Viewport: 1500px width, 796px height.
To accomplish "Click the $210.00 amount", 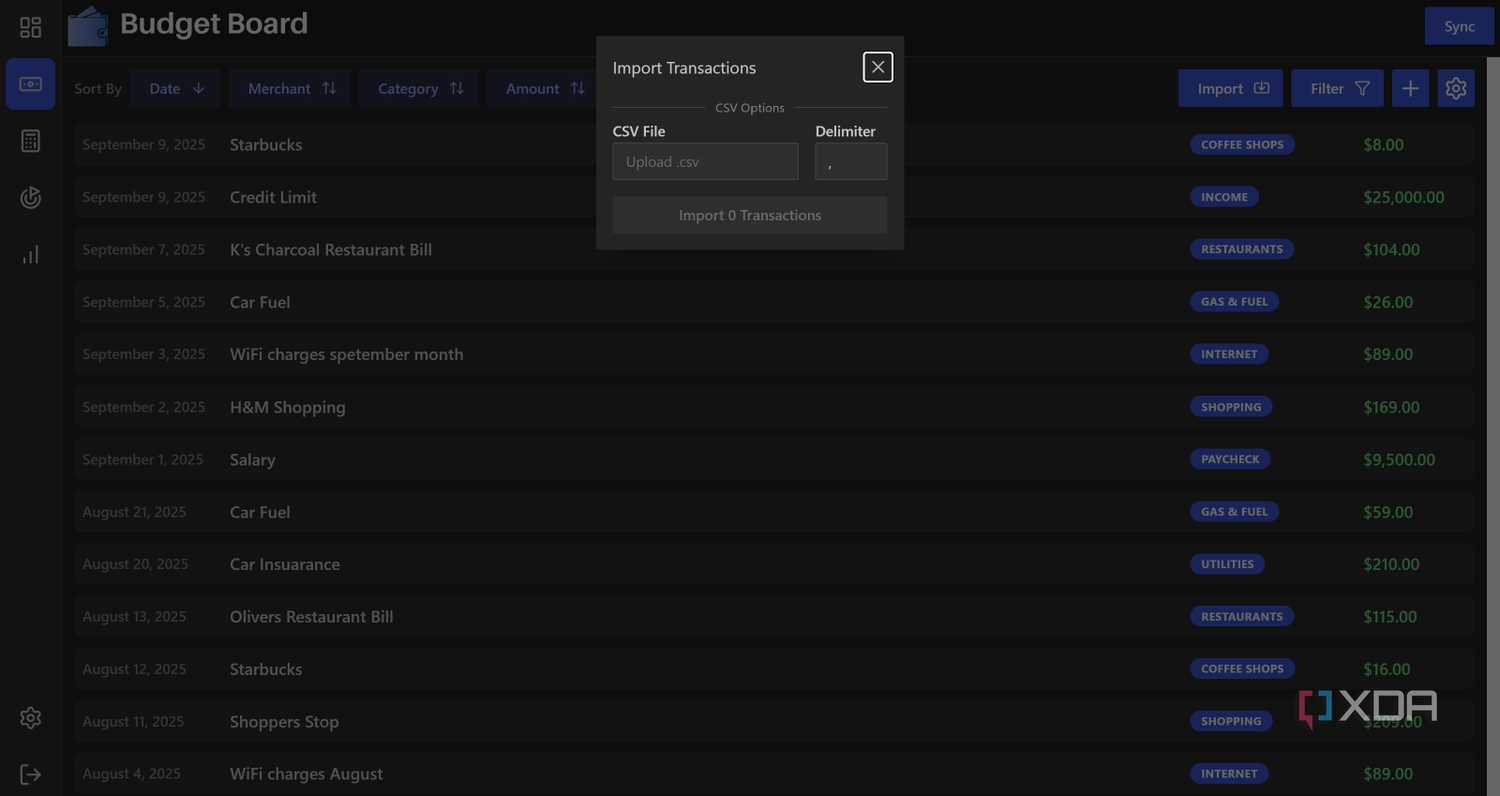I will click(x=1391, y=564).
